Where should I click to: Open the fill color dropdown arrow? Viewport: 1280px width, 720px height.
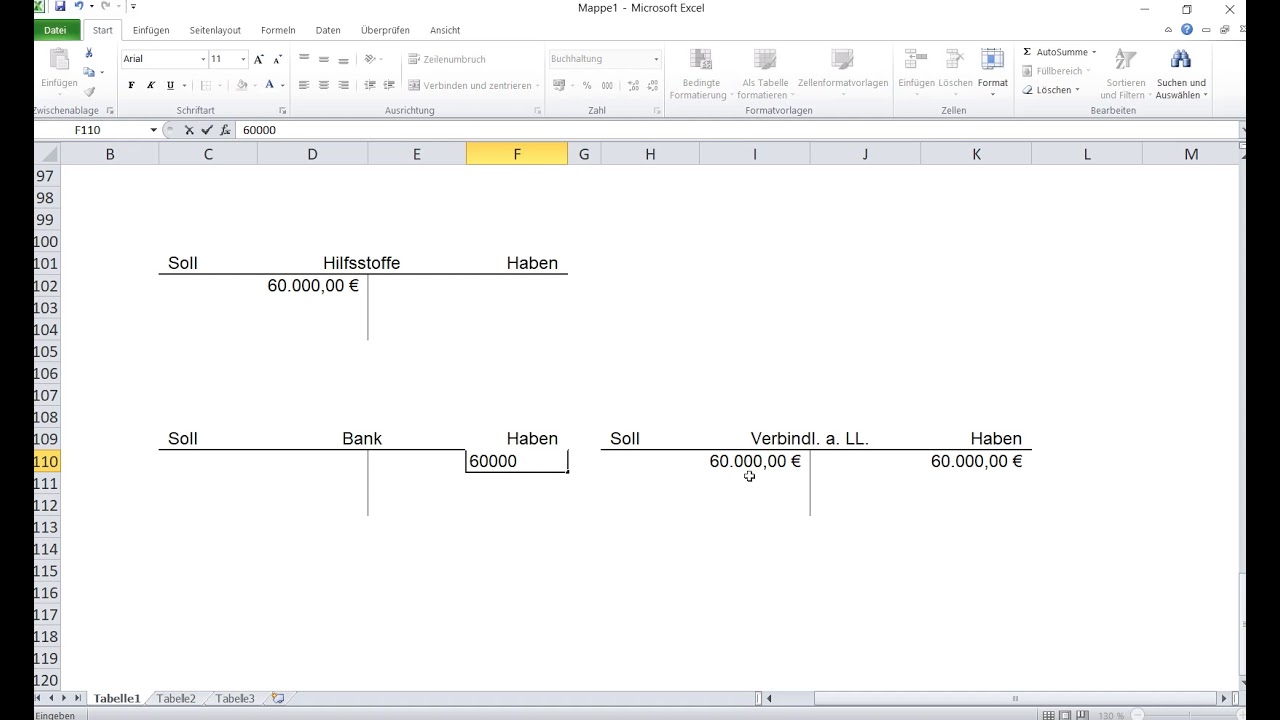(x=253, y=86)
